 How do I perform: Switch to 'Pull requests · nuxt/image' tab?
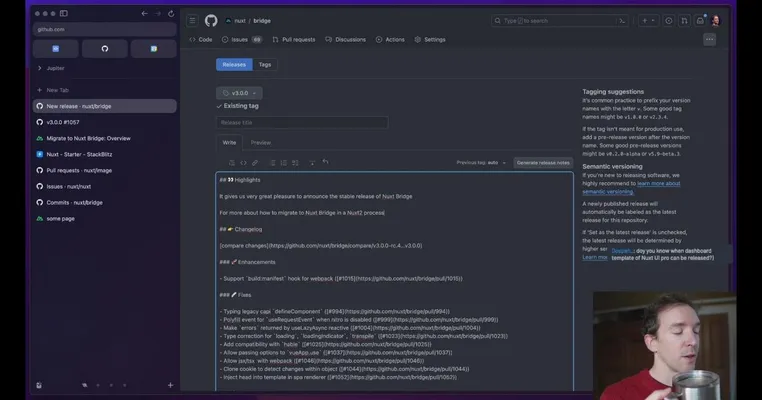pyautogui.click(x=104, y=170)
